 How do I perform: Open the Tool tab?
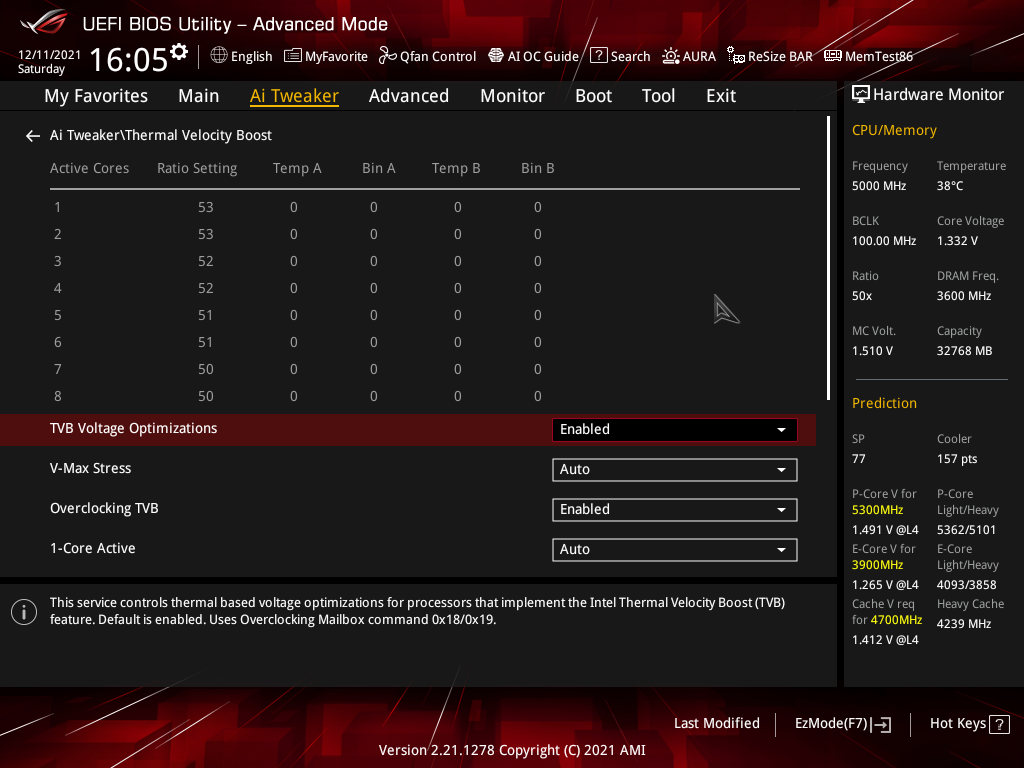point(658,96)
